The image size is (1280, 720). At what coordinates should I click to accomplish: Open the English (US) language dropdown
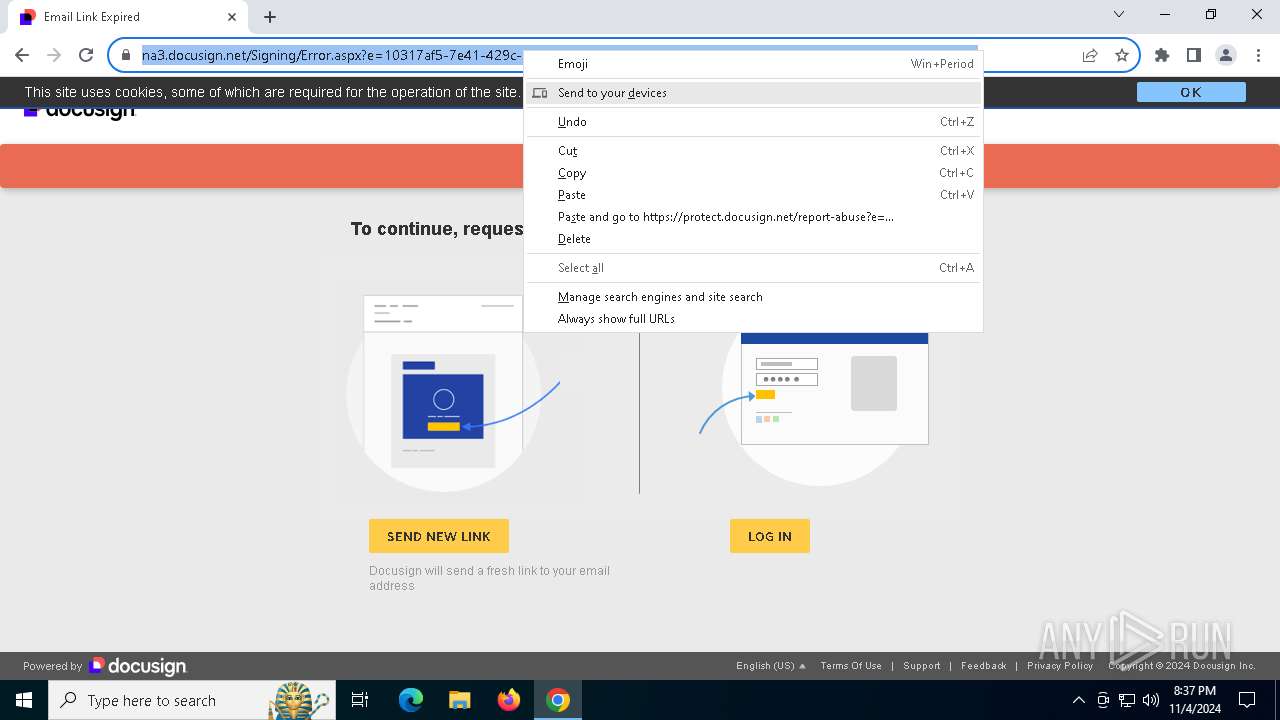[x=770, y=666]
